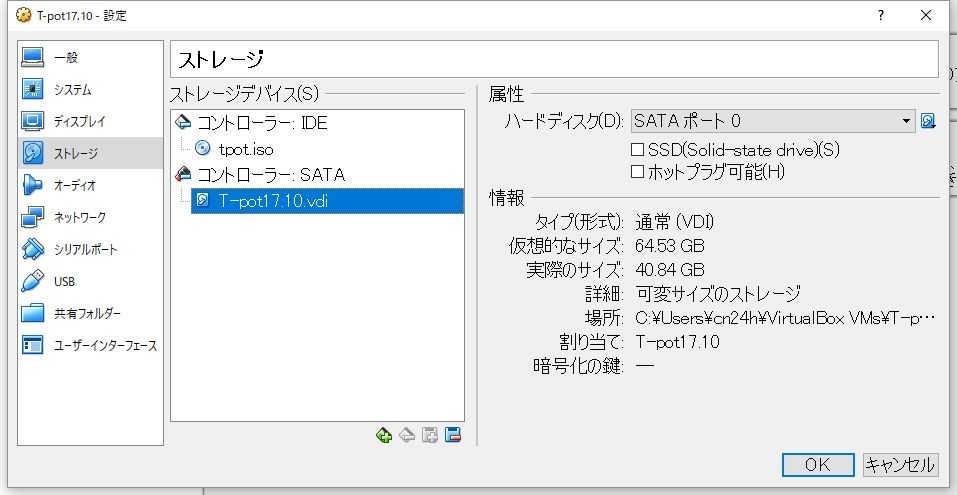The height and width of the screenshot is (495, 957).
Task: Click the USB icon in the sidebar
Action: (32, 281)
